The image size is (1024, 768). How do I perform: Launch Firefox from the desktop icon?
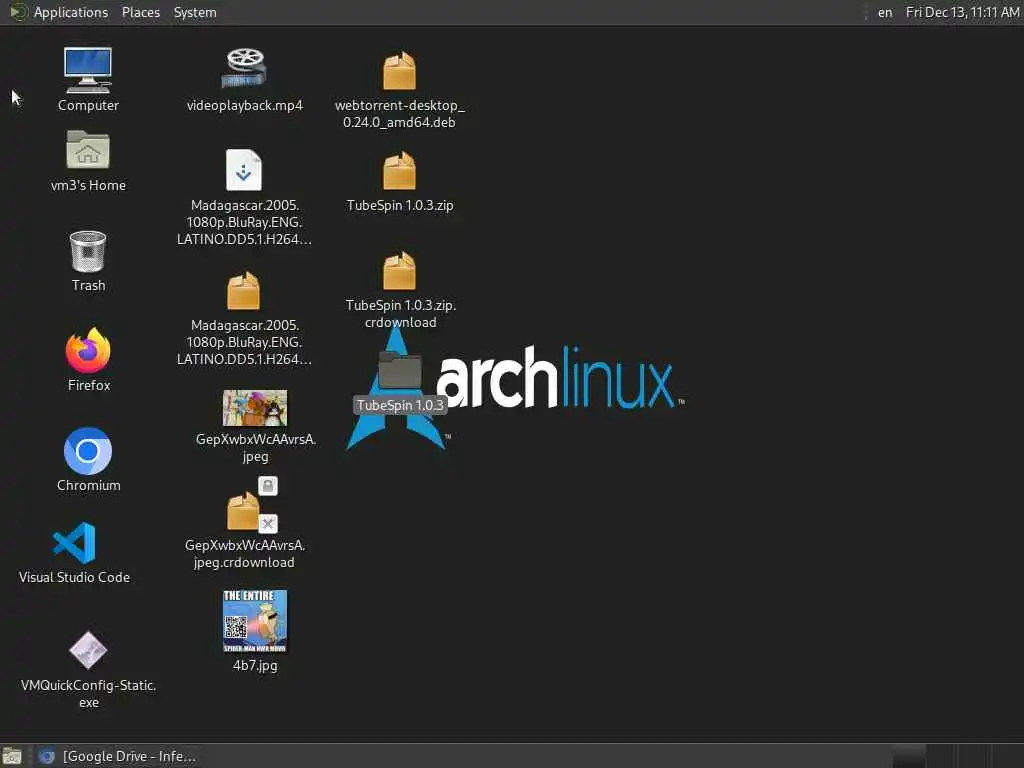click(88, 351)
